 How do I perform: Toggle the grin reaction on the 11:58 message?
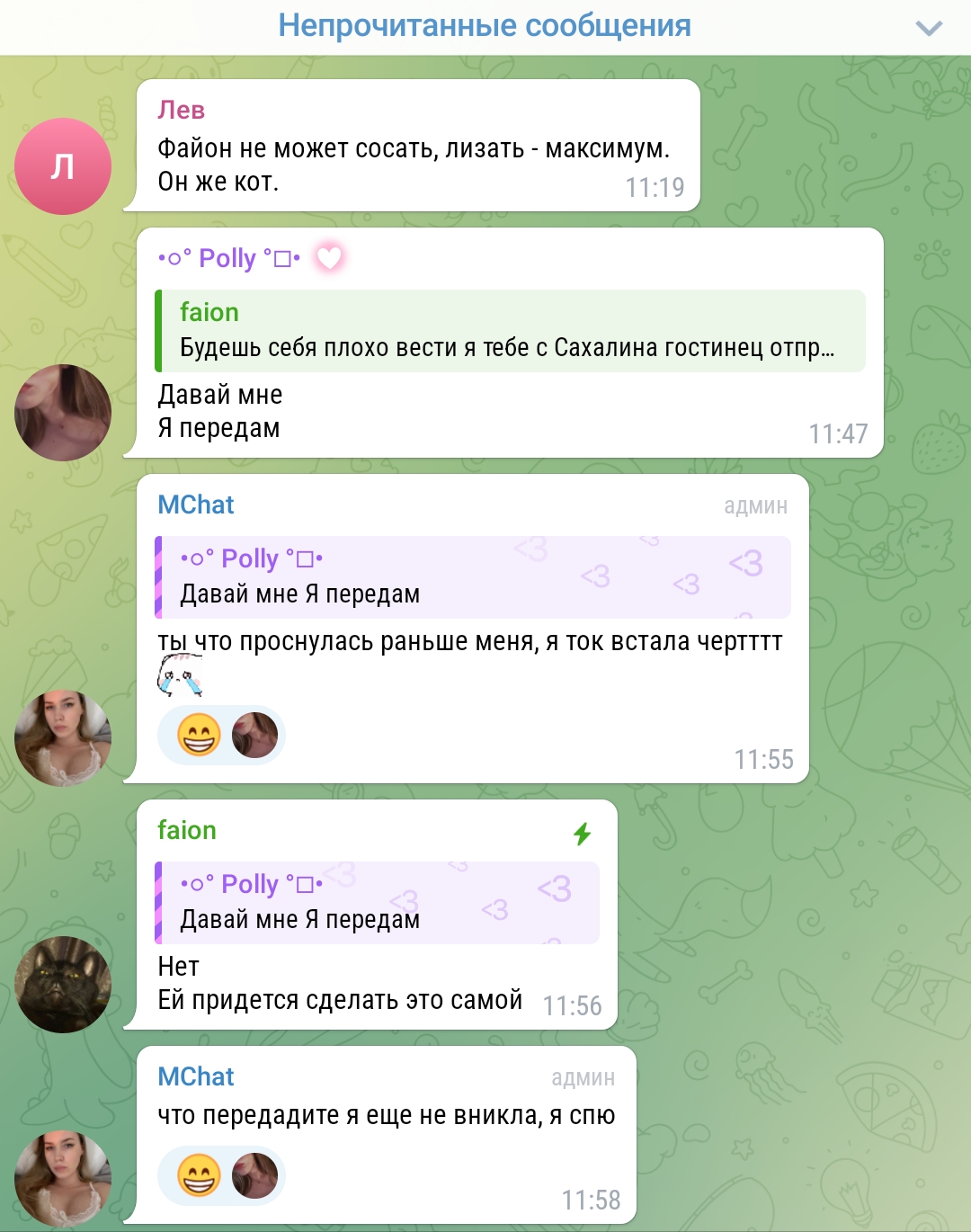(199, 1176)
